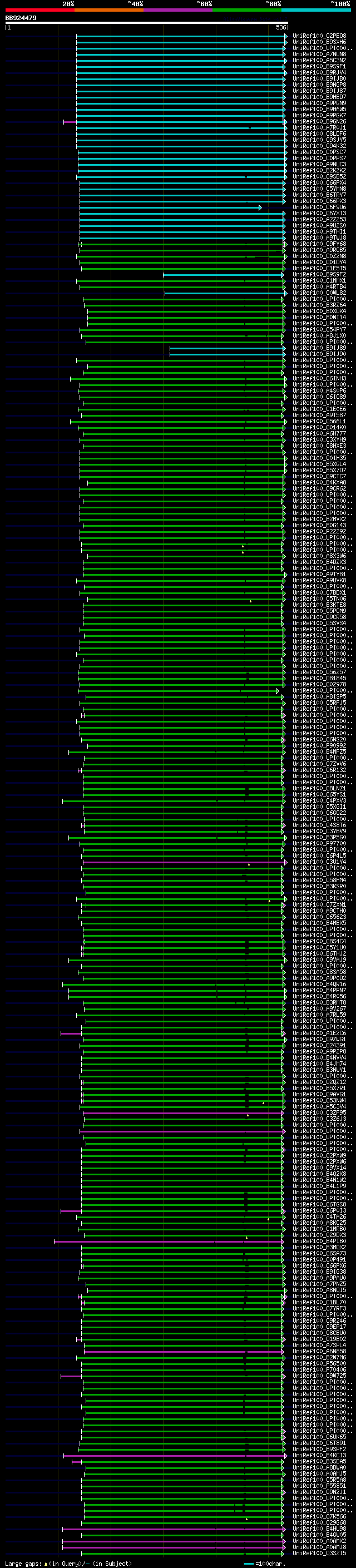Click the short cyan bar for C6F9U6
Screen dimensions: 356x1568
coord(170,207)
